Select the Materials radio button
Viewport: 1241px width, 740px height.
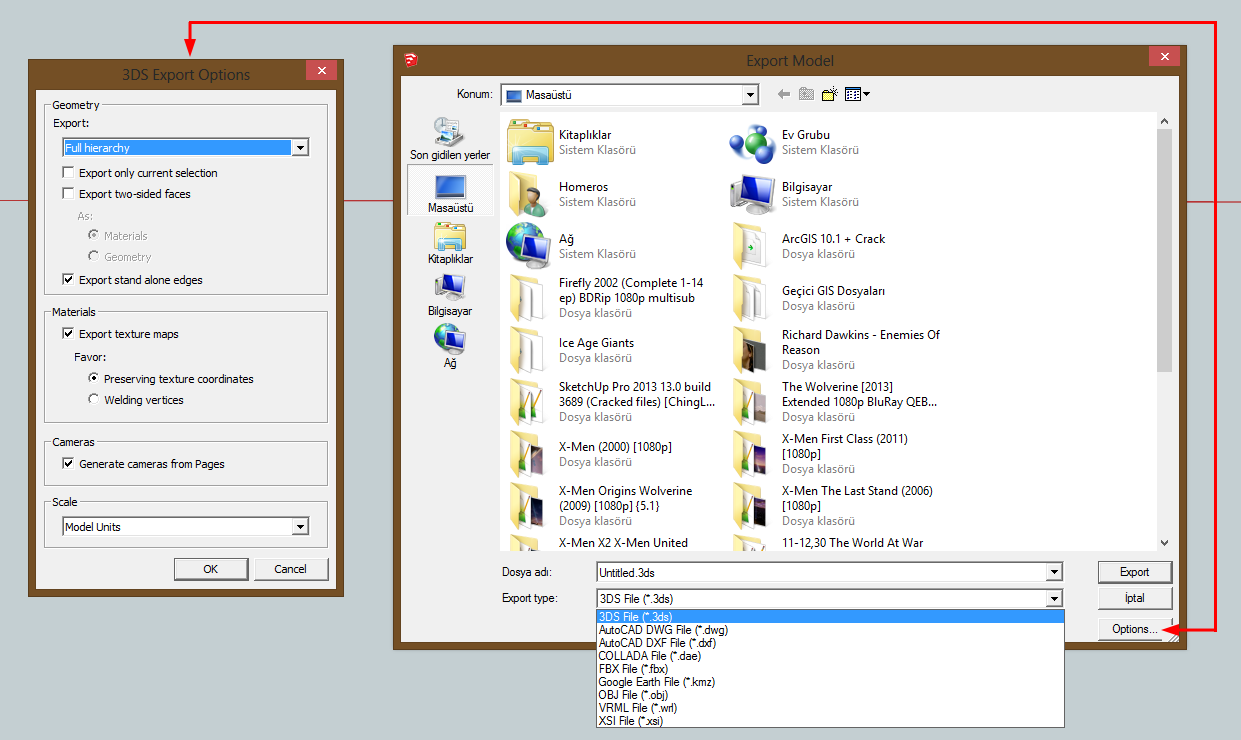tap(94, 235)
